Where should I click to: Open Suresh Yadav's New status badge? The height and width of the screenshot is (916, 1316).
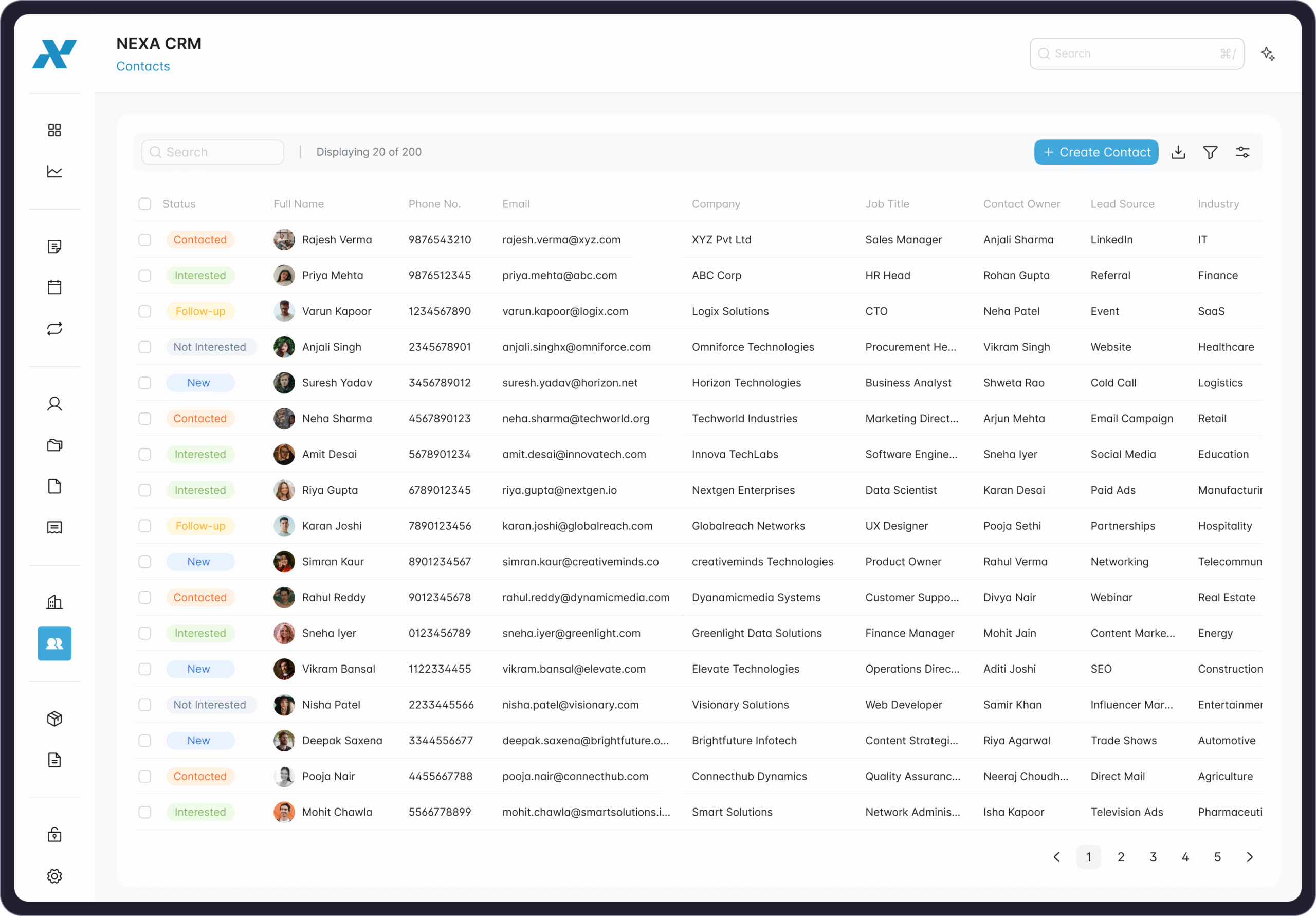click(x=199, y=383)
